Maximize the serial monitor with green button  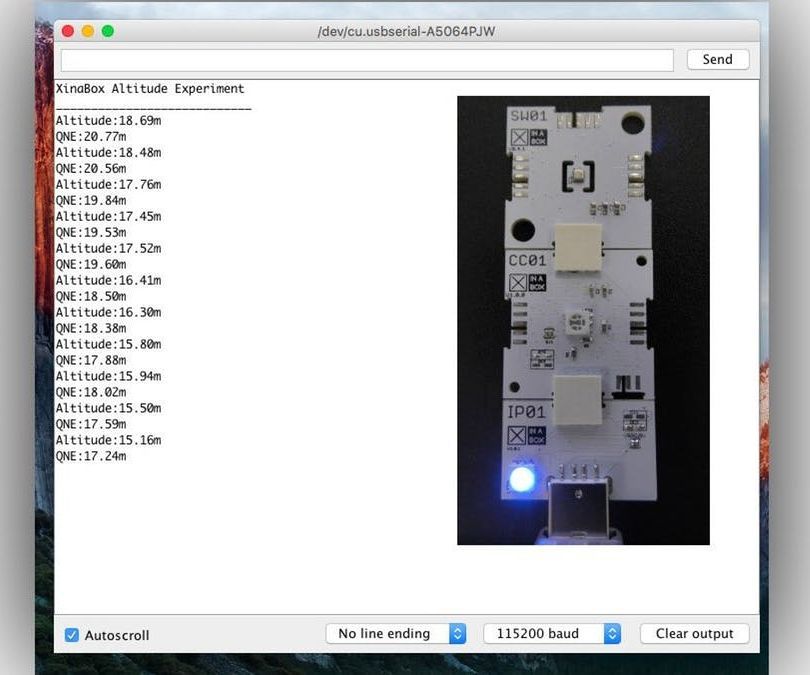pyautogui.click(x=108, y=31)
